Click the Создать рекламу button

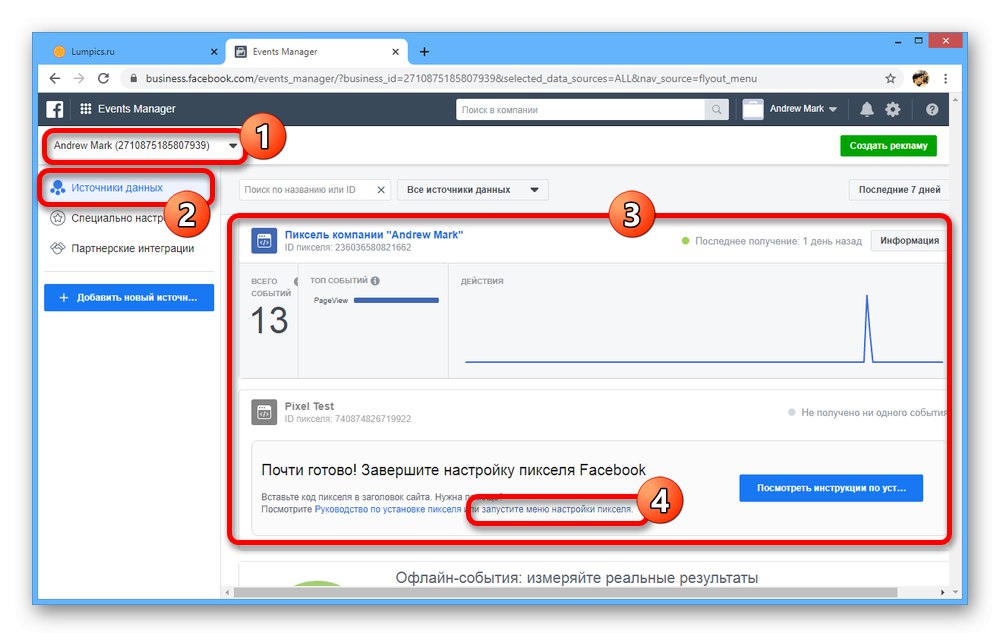click(x=888, y=146)
